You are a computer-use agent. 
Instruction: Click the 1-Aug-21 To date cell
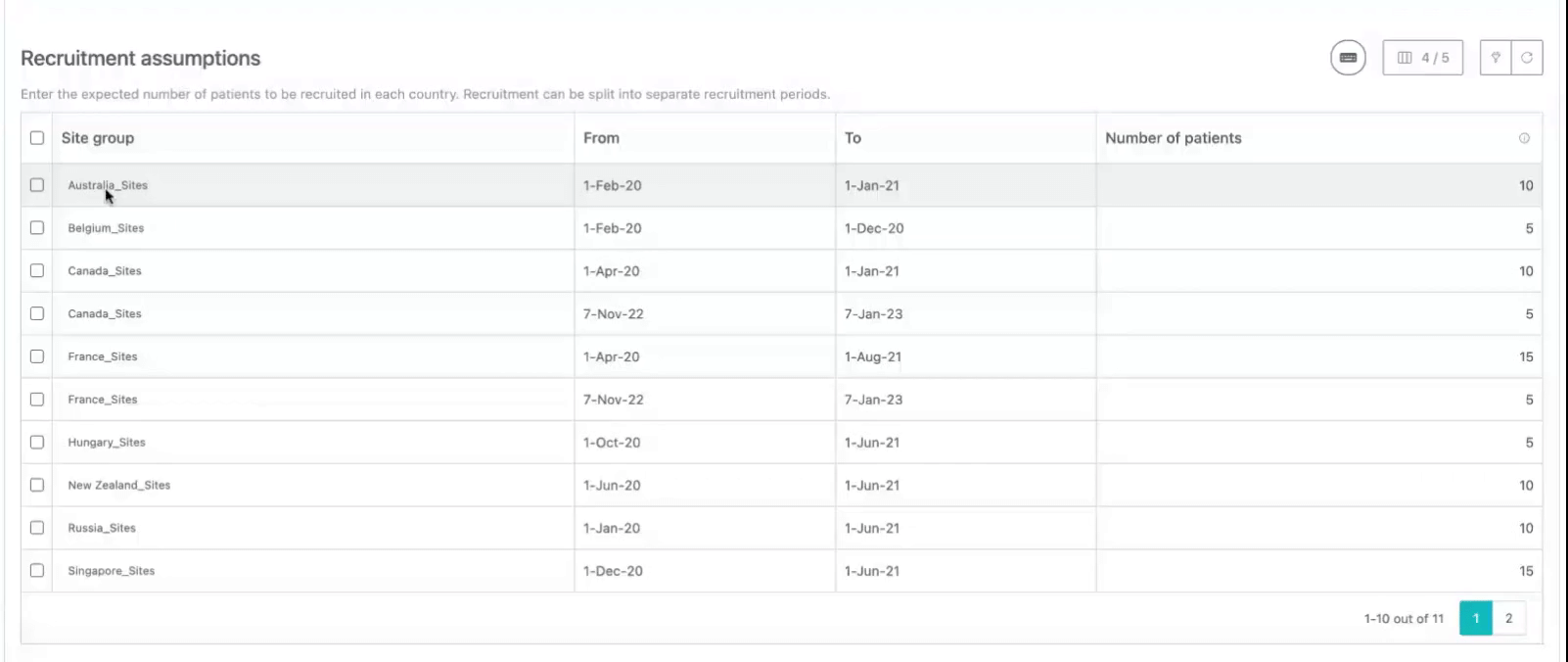click(x=873, y=357)
